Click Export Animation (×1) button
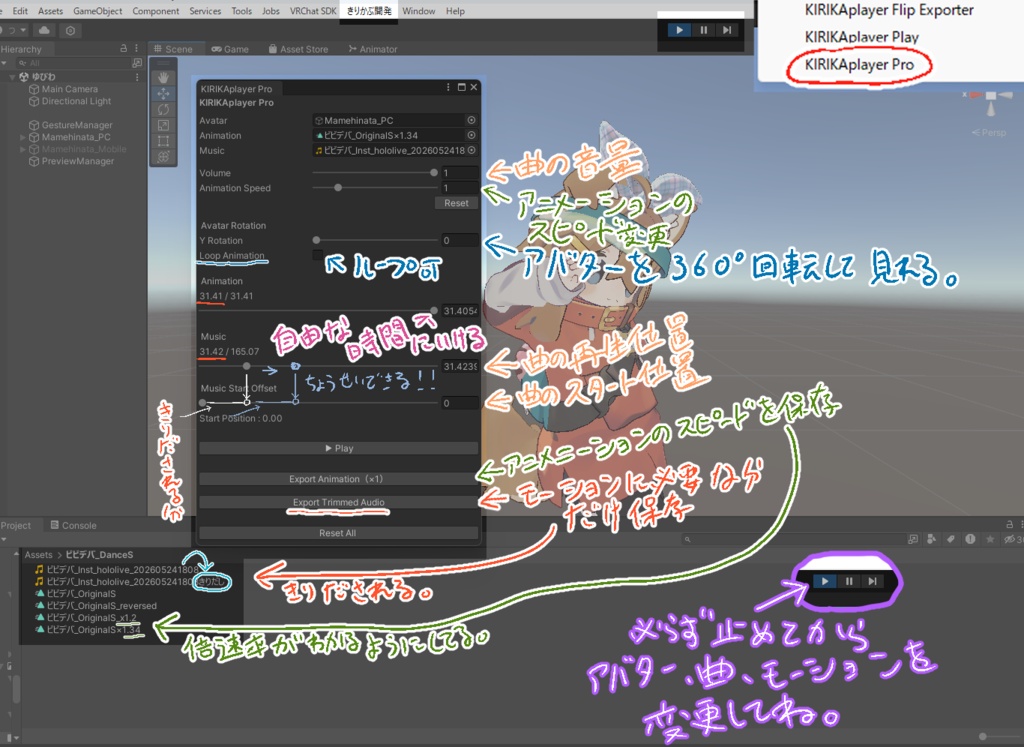This screenshot has height=747, width=1024. pos(338,479)
